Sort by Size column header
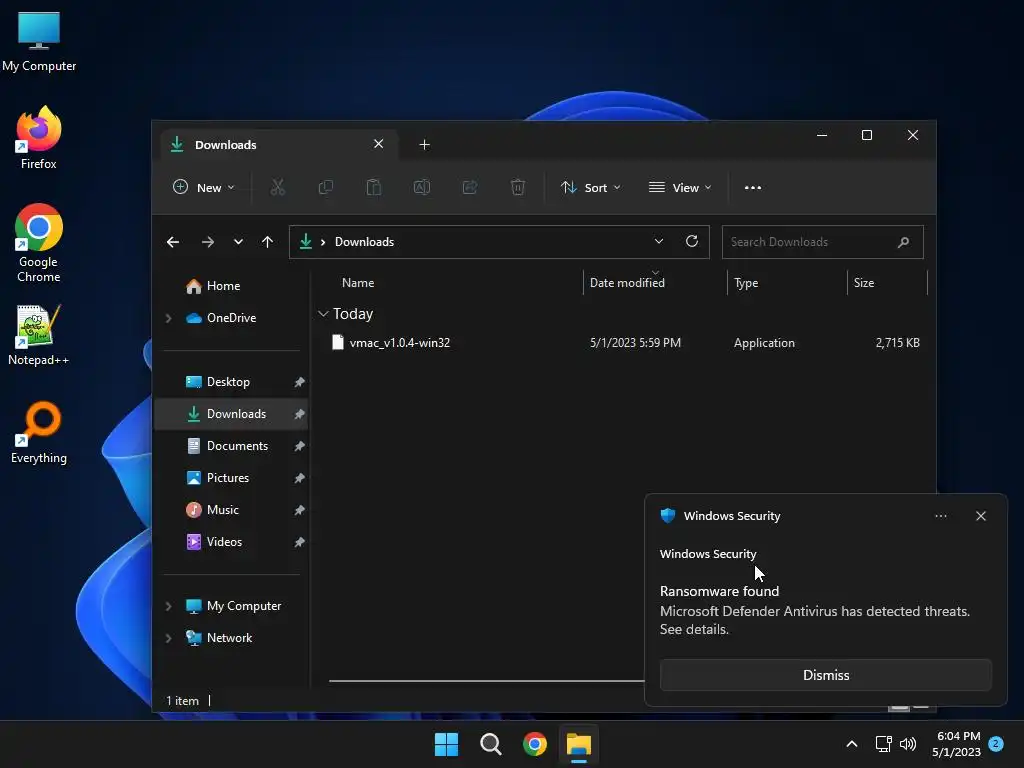Image resolution: width=1024 pixels, height=768 pixels. [863, 283]
